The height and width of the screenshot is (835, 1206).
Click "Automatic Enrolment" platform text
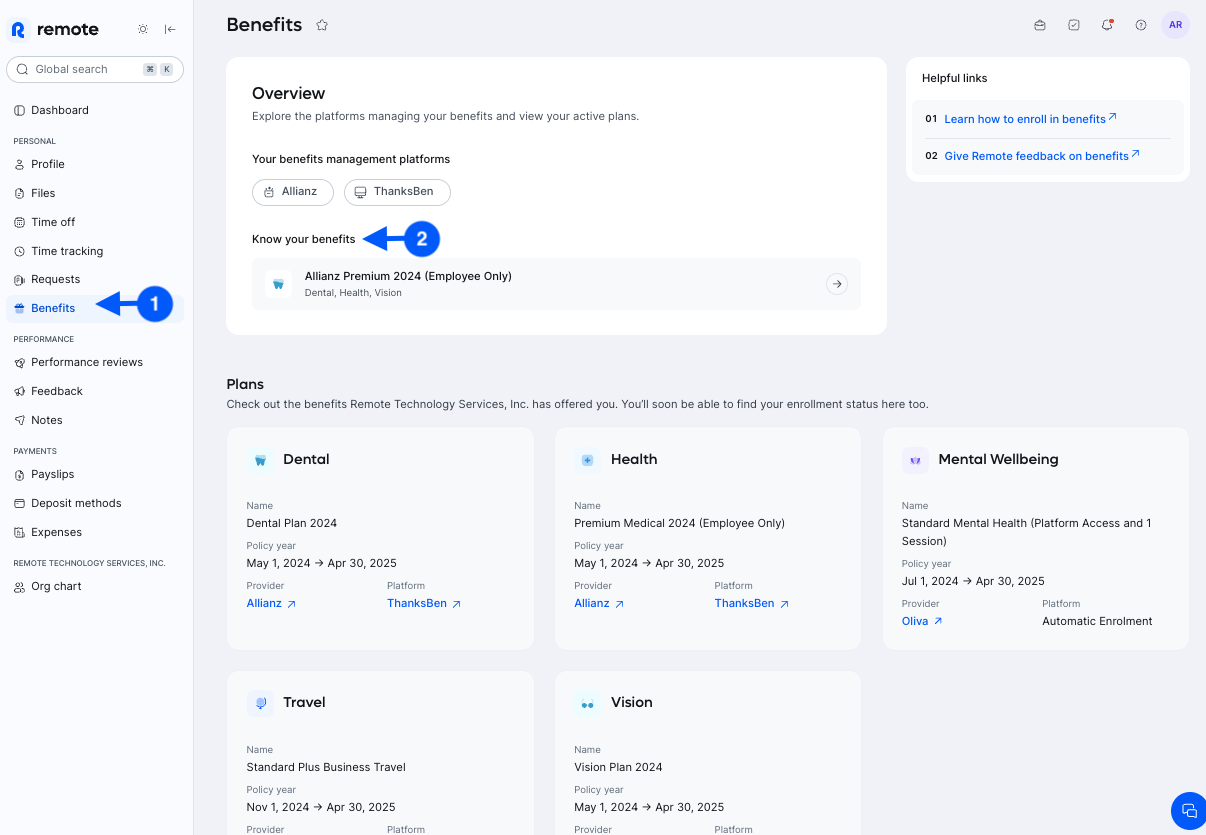[1097, 622]
